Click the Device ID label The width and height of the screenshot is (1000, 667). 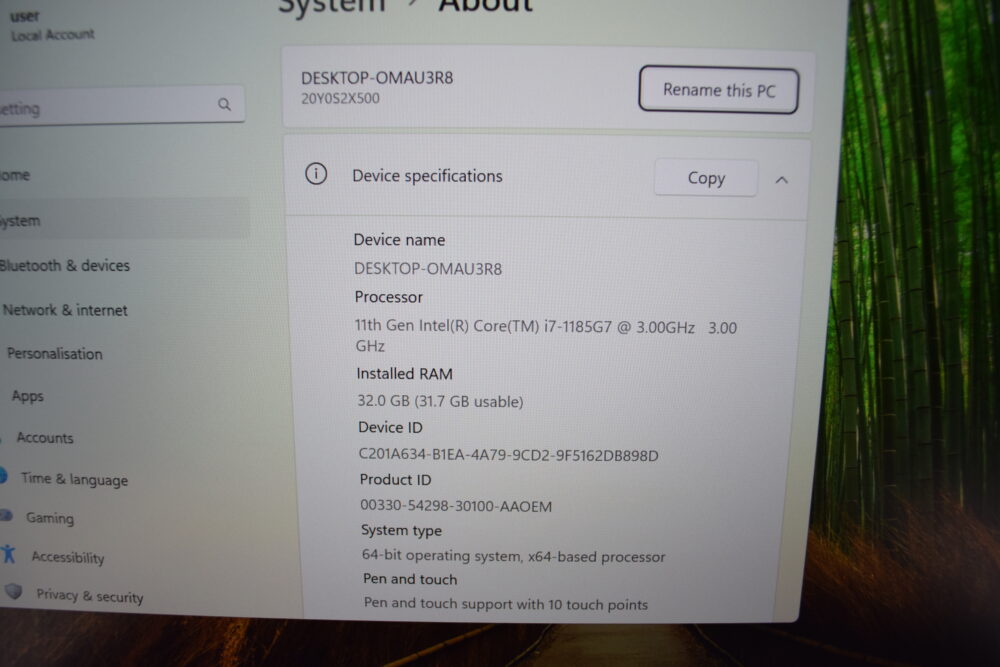tap(390, 427)
